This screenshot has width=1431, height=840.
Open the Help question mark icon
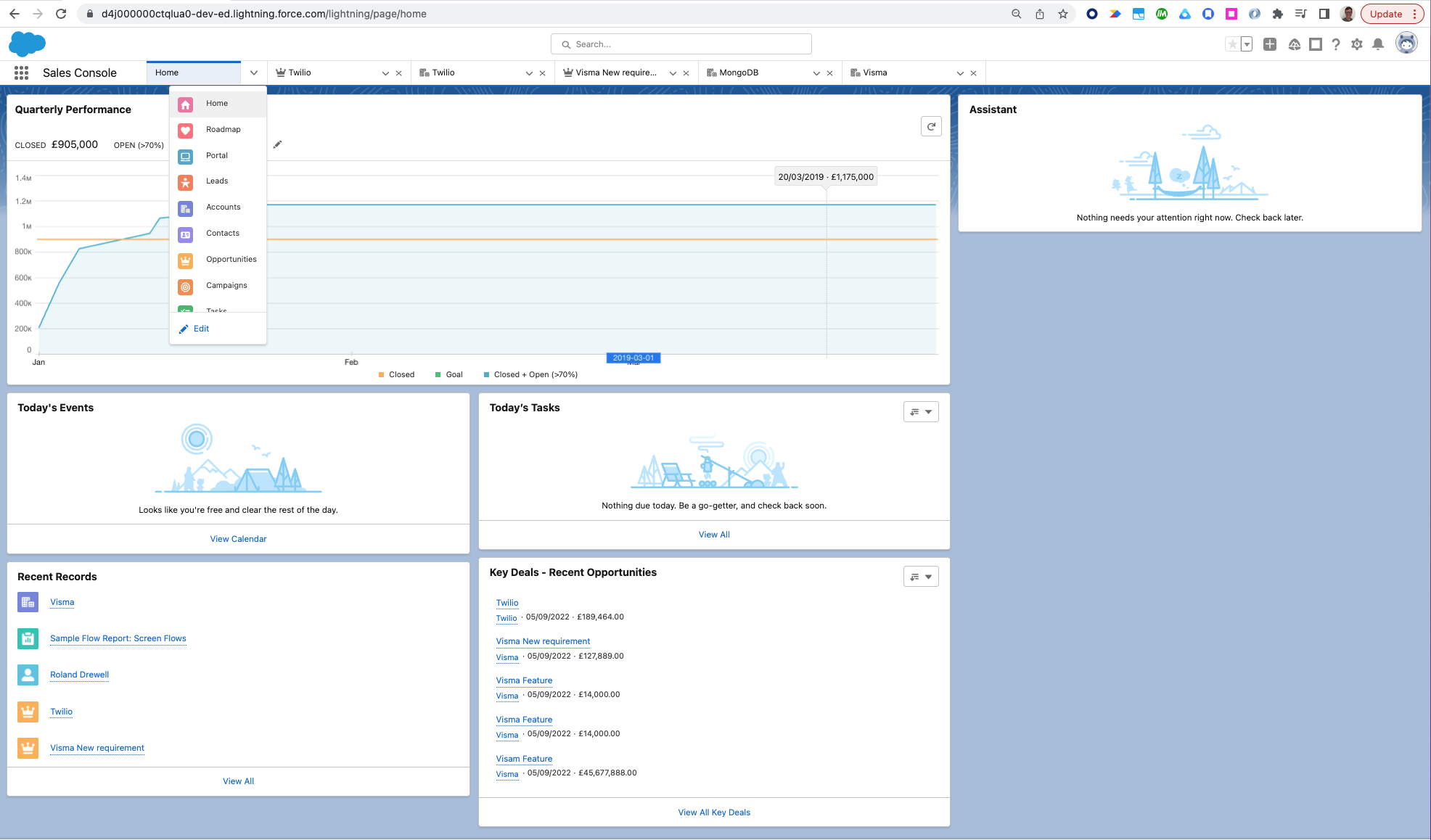[1336, 44]
